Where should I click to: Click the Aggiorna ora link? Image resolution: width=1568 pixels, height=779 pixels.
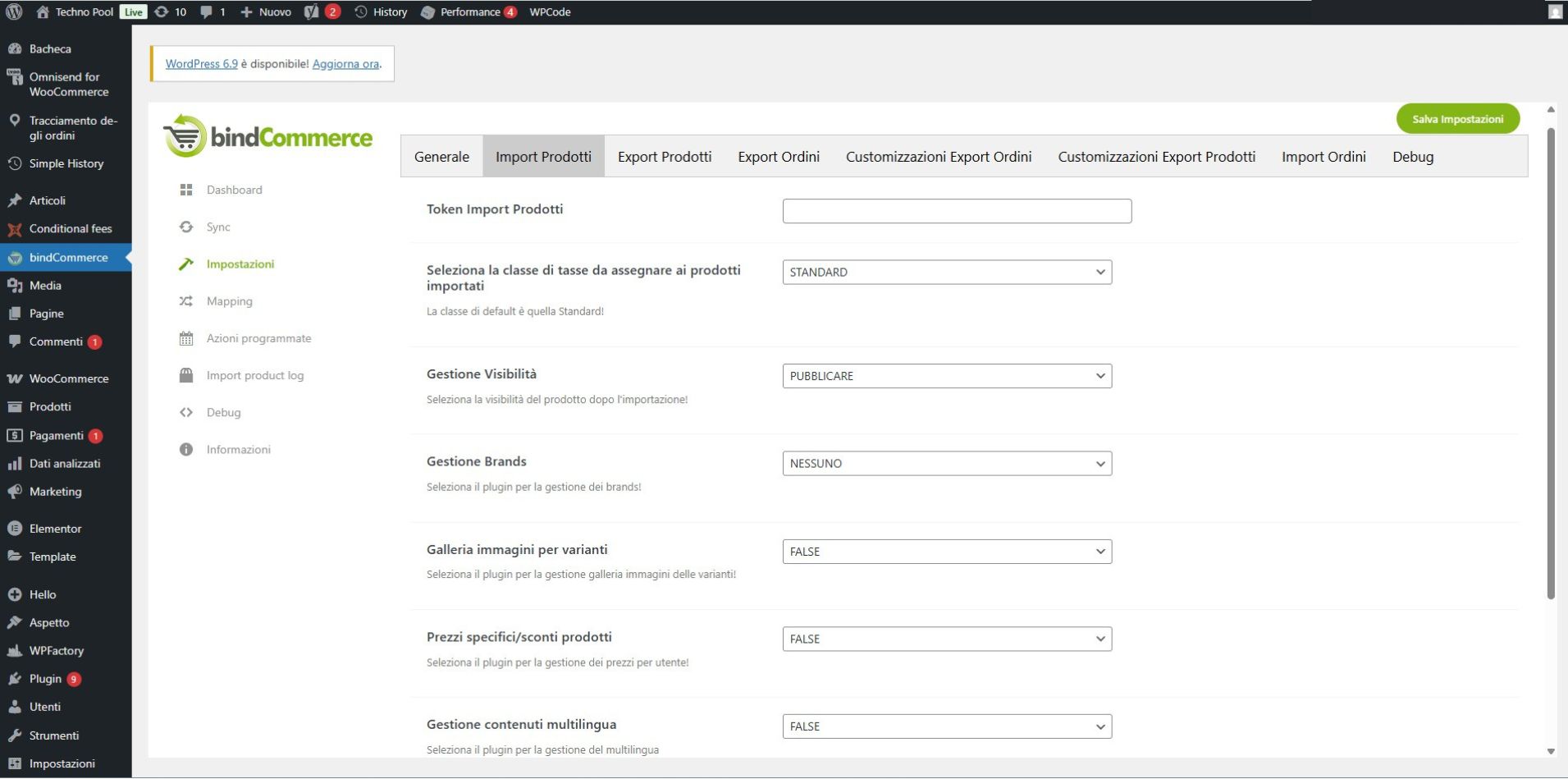(345, 64)
